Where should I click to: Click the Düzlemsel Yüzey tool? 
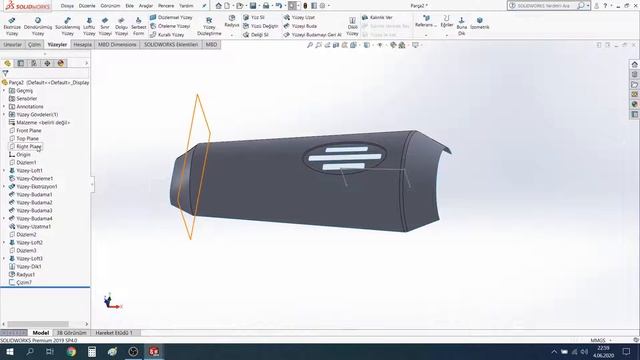[171, 18]
